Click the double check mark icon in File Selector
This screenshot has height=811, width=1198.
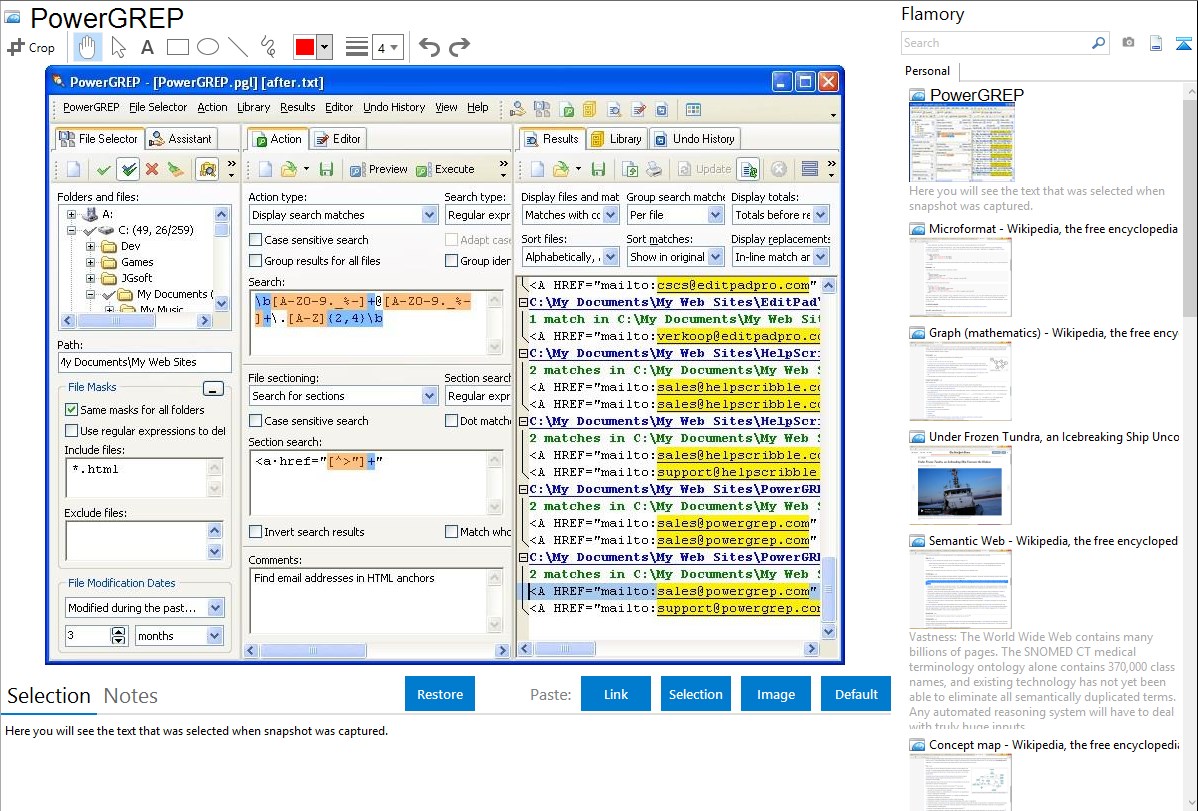click(x=128, y=169)
